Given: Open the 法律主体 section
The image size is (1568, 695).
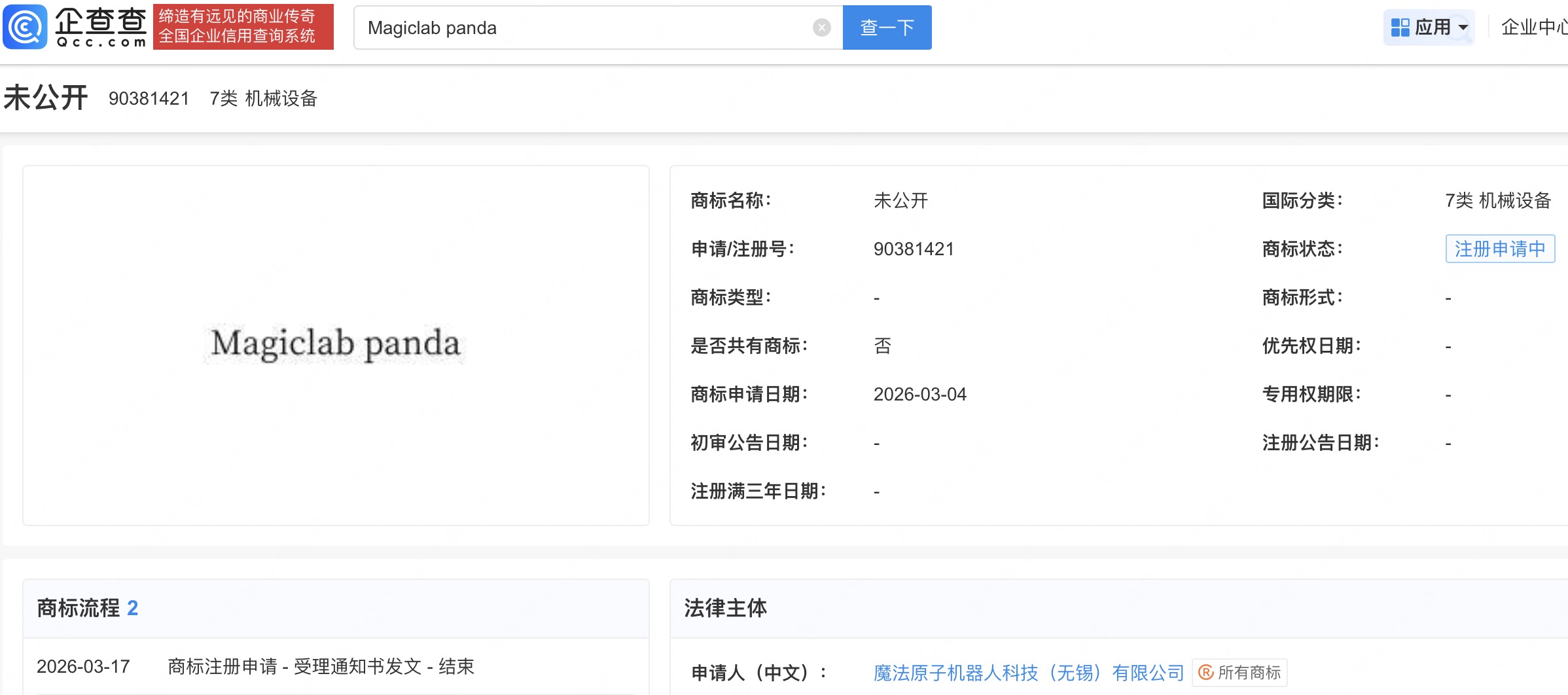Looking at the screenshot, I should tap(726, 608).
